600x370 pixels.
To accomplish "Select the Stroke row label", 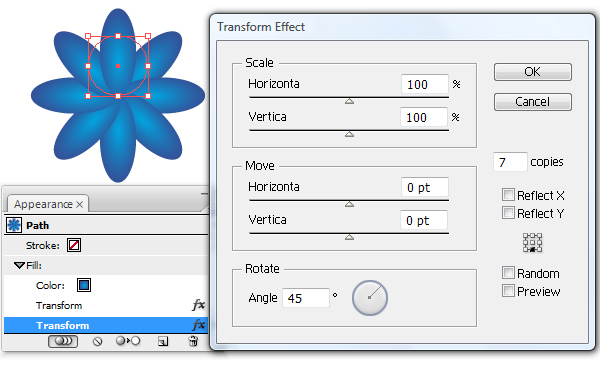I will (x=43, y=245).
